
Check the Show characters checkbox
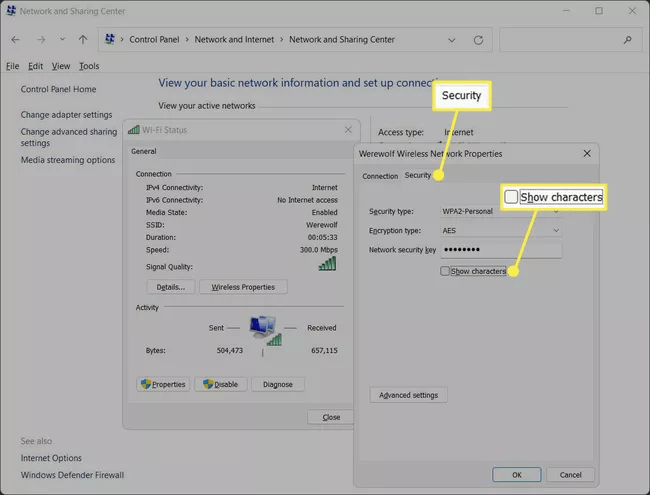click(x=445, y=271)
